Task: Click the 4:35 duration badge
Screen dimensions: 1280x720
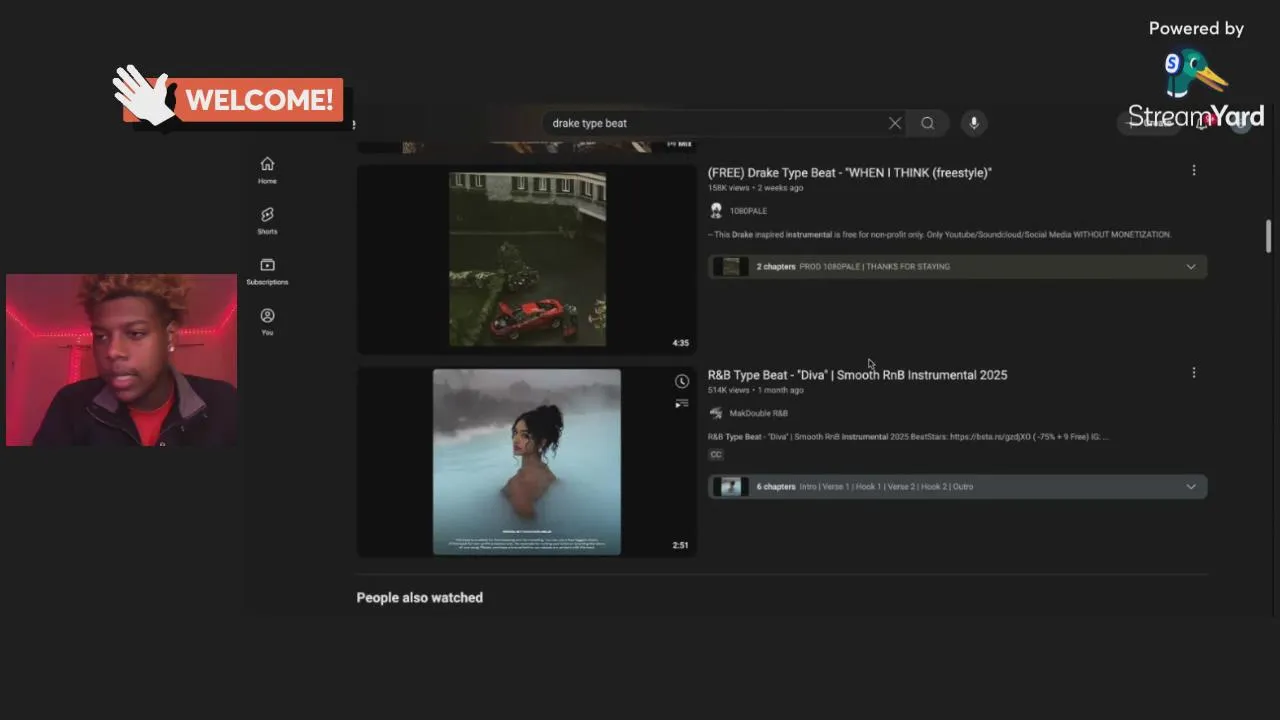Action: pos(680,343)
